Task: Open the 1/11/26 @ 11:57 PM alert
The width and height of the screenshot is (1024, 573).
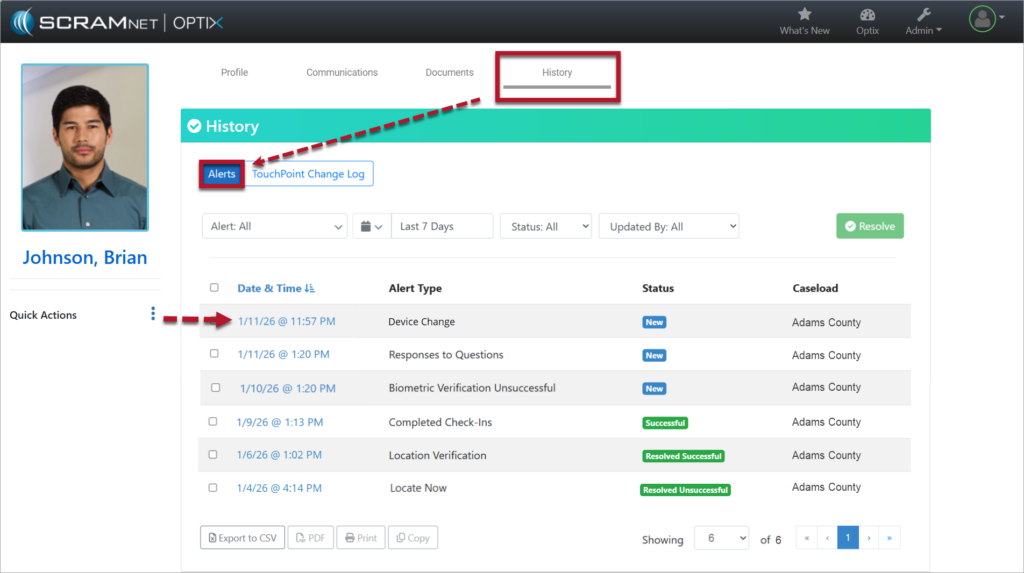Action: 286,322
